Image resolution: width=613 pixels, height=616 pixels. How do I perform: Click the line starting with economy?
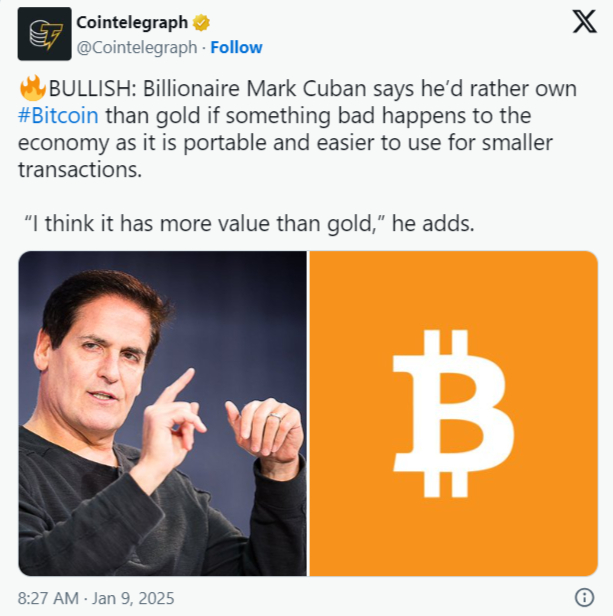click(285, 143)
